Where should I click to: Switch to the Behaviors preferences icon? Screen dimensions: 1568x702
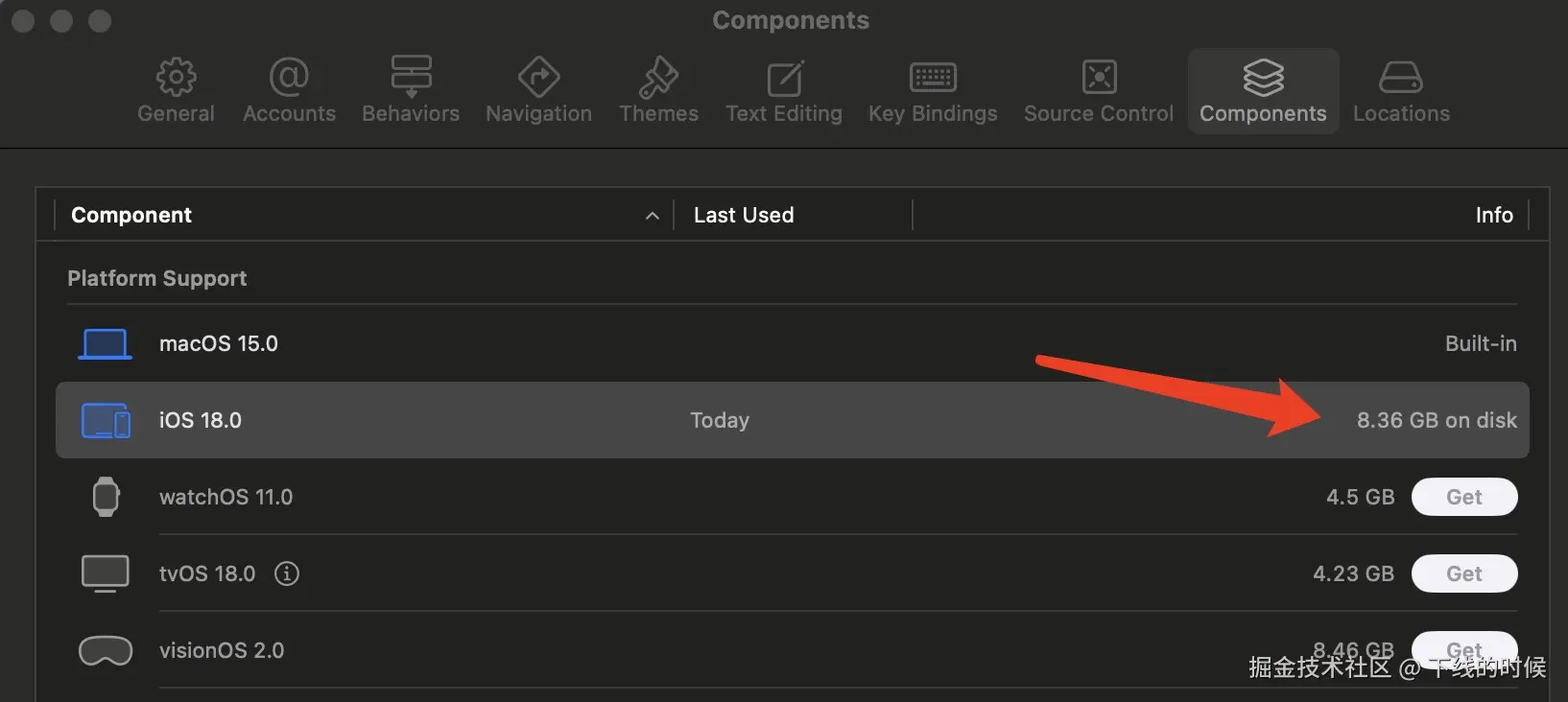coord(411,77)
